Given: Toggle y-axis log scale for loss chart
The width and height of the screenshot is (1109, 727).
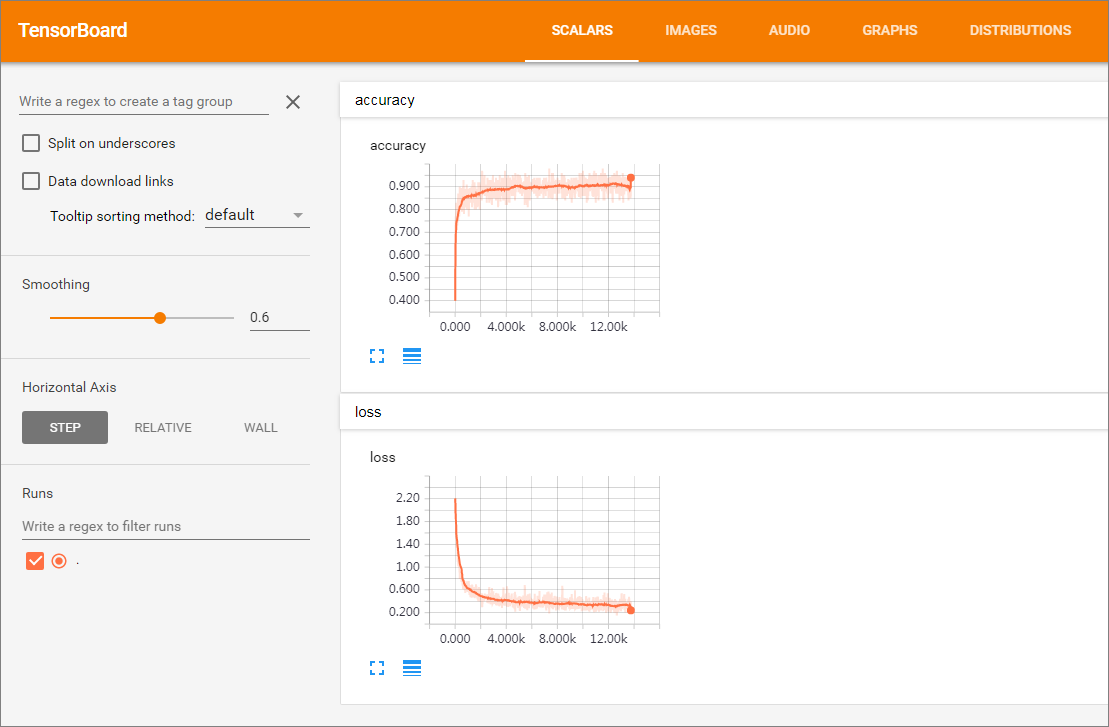Looking at the screenshot, I should click(412, 668).
